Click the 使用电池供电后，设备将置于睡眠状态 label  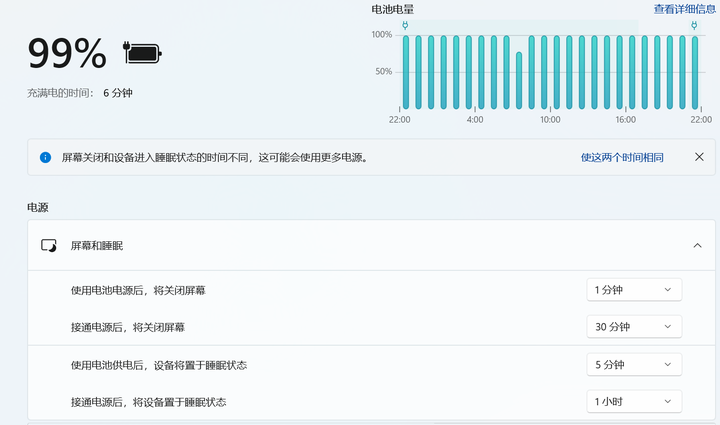pos(159,365)
